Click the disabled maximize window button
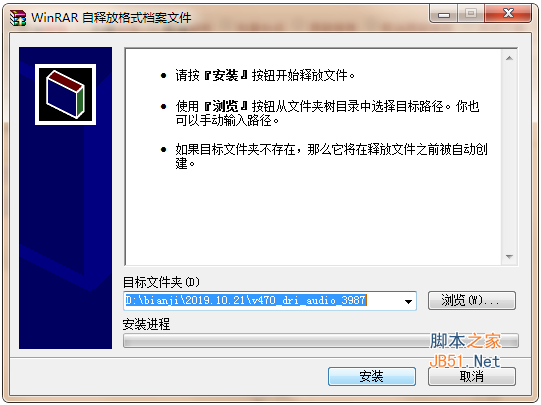 [x=471, y=14]
